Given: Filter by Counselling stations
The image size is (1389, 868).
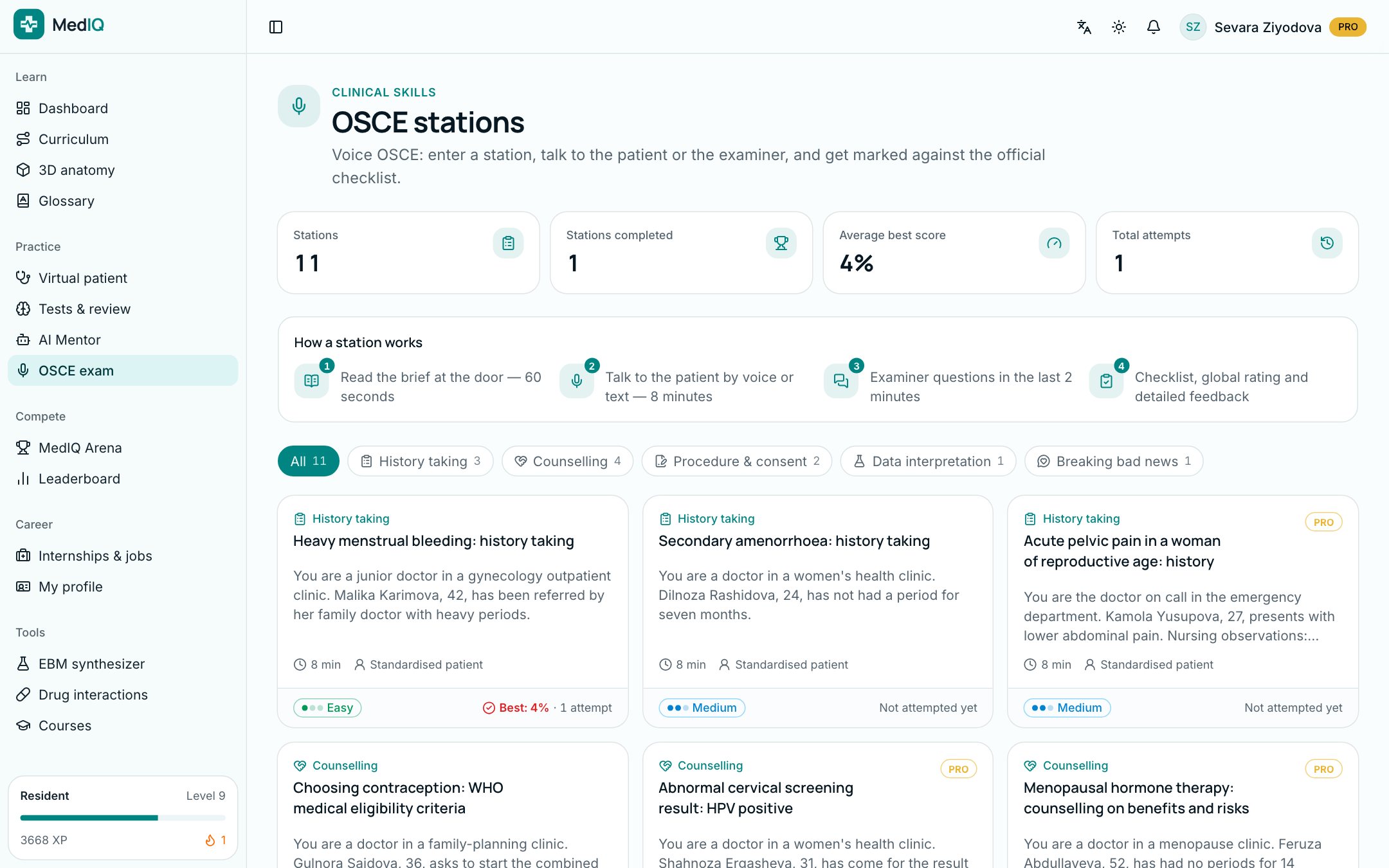Looking at the screenshot, I should click(x=567, y=461).
